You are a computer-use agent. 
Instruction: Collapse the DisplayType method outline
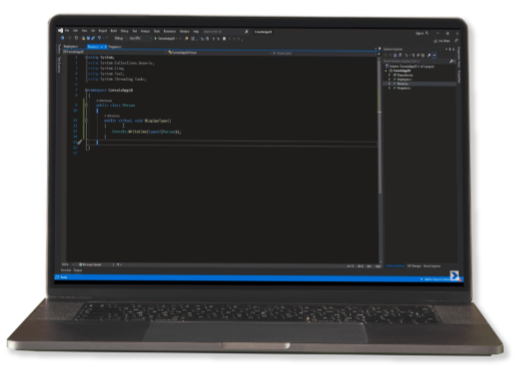tap(86, 120)
